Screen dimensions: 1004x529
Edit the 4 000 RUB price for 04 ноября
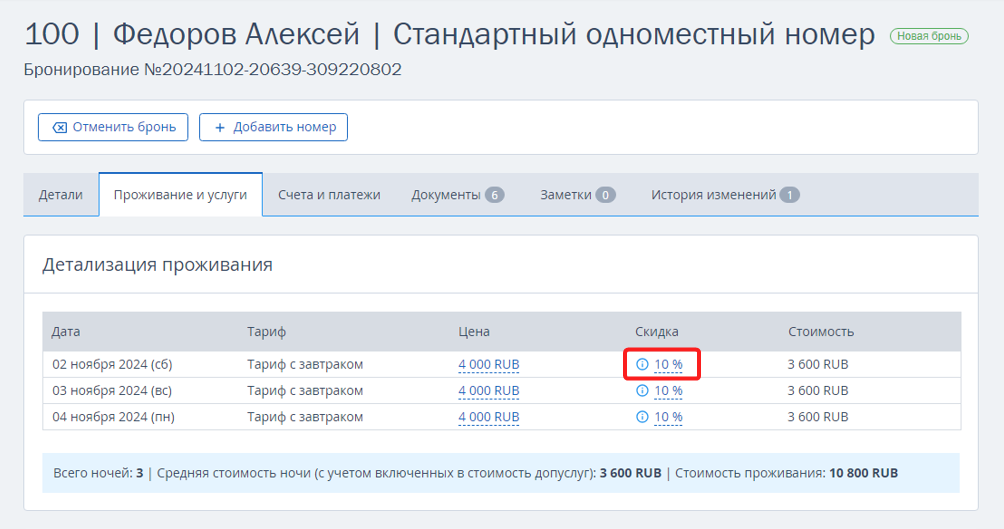tap(489, 417)
